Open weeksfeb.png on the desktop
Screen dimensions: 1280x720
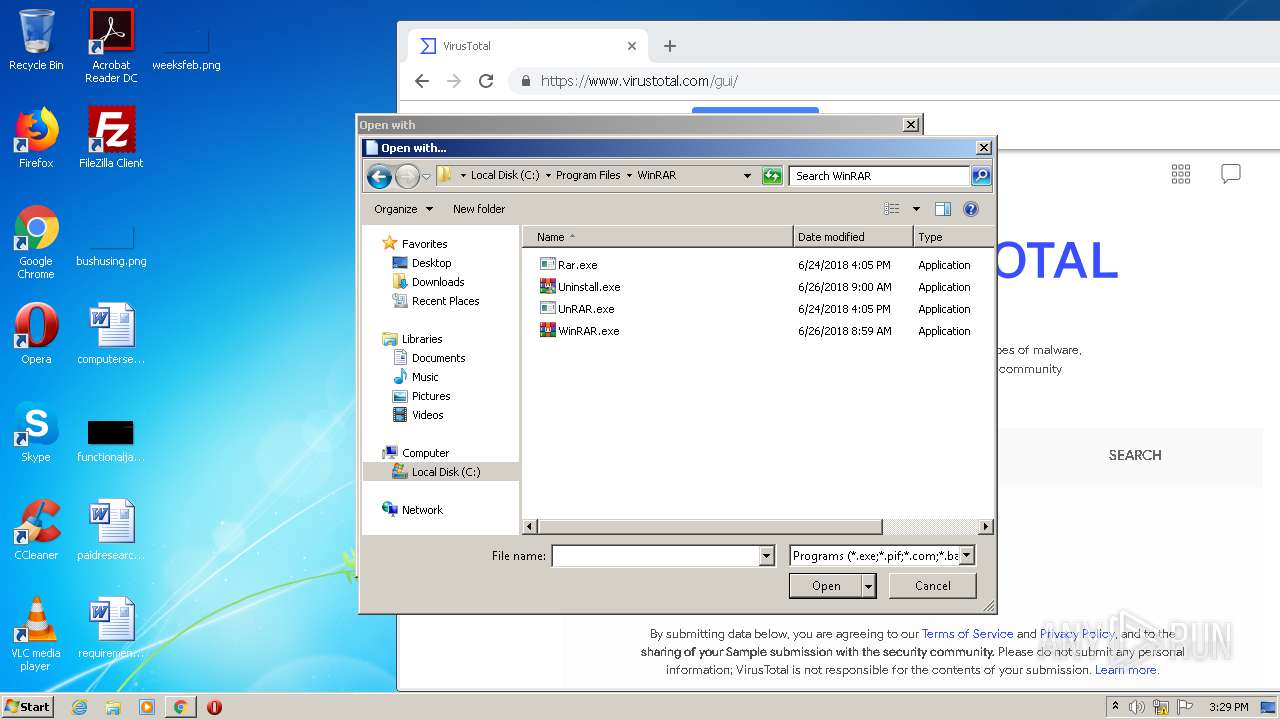pyautogui.click(x=186, y=49)
